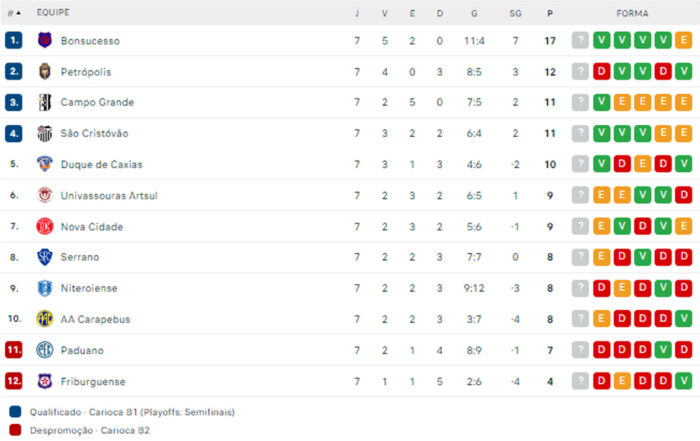Click the Univassouras Artsul team crest

tap(44, 196)
